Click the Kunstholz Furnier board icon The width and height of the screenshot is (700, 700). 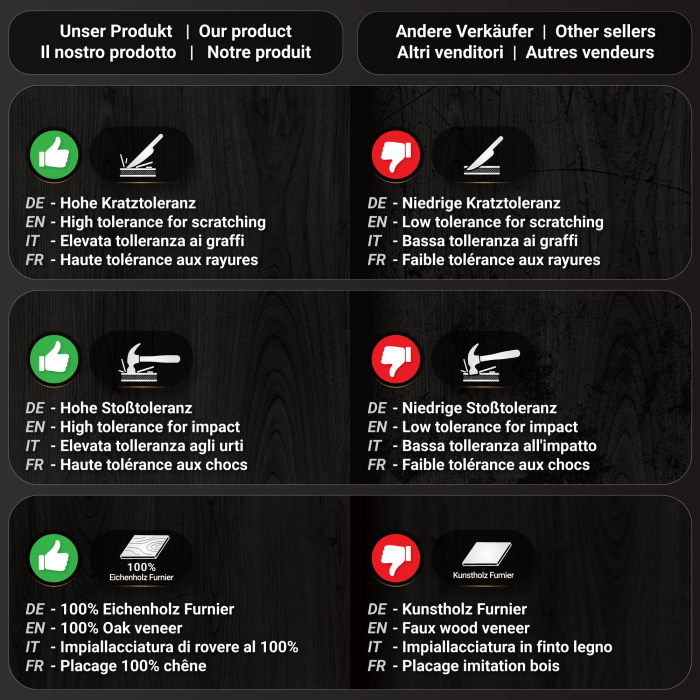483,558
